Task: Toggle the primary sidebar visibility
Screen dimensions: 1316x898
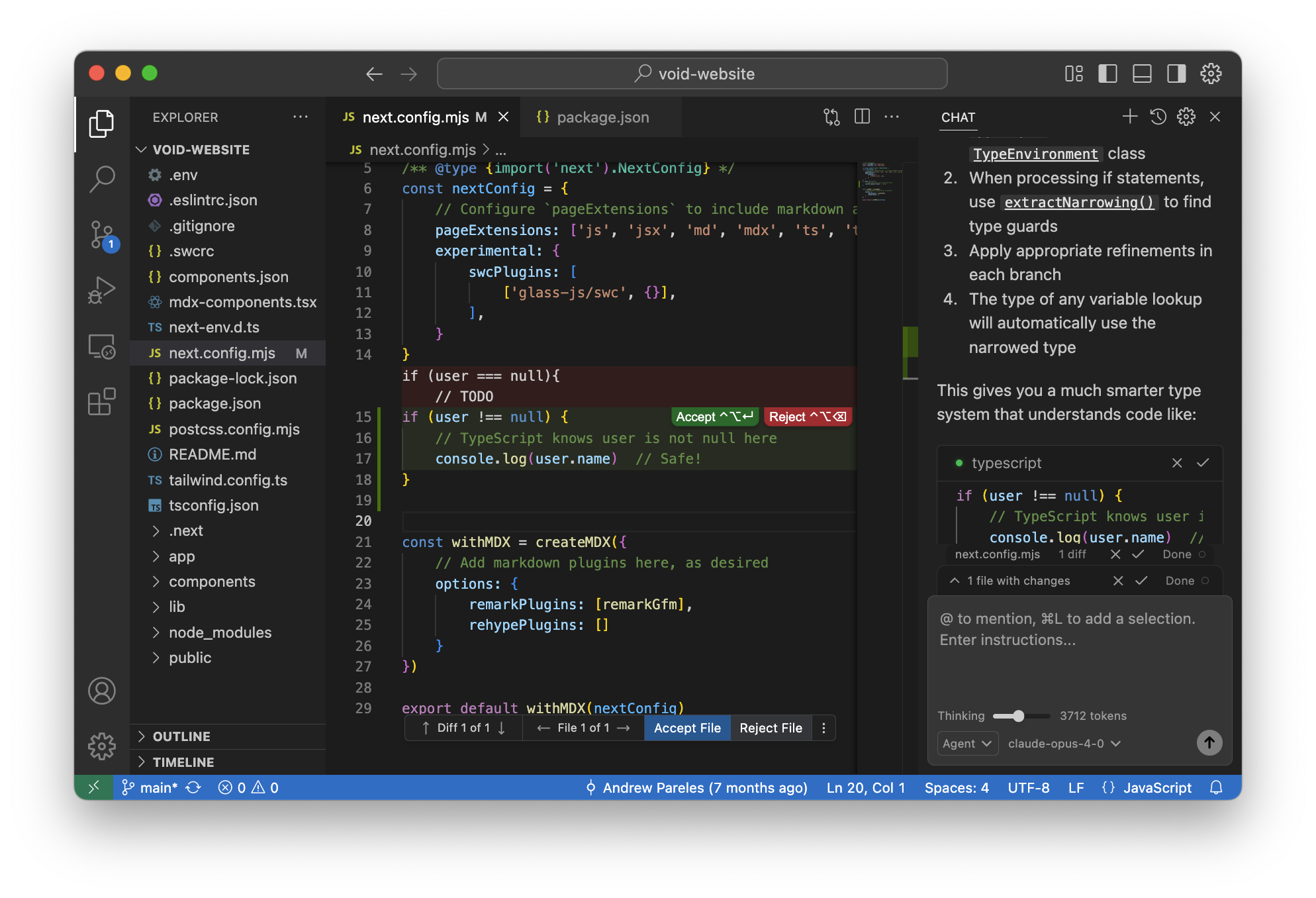Action: pos(1107,74)
